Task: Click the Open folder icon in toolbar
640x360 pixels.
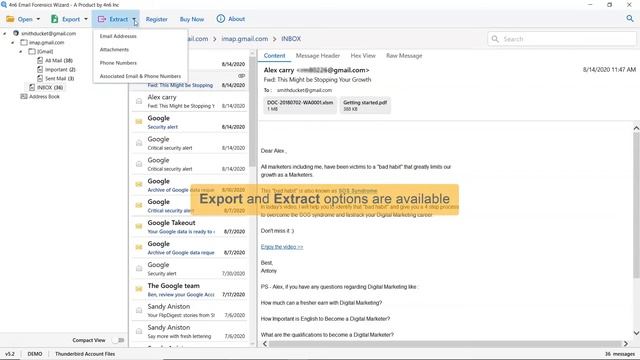Action: click(10, 19)
